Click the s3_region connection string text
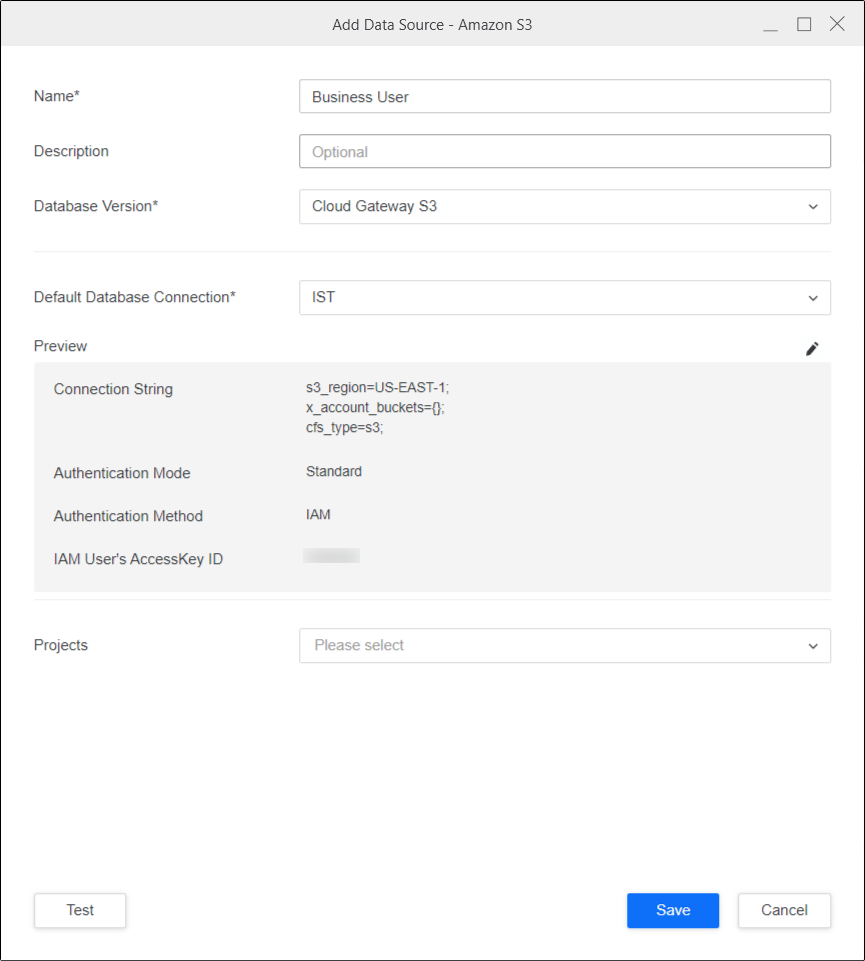The width and height of the screenshot is (865, 961). point(377,389)
